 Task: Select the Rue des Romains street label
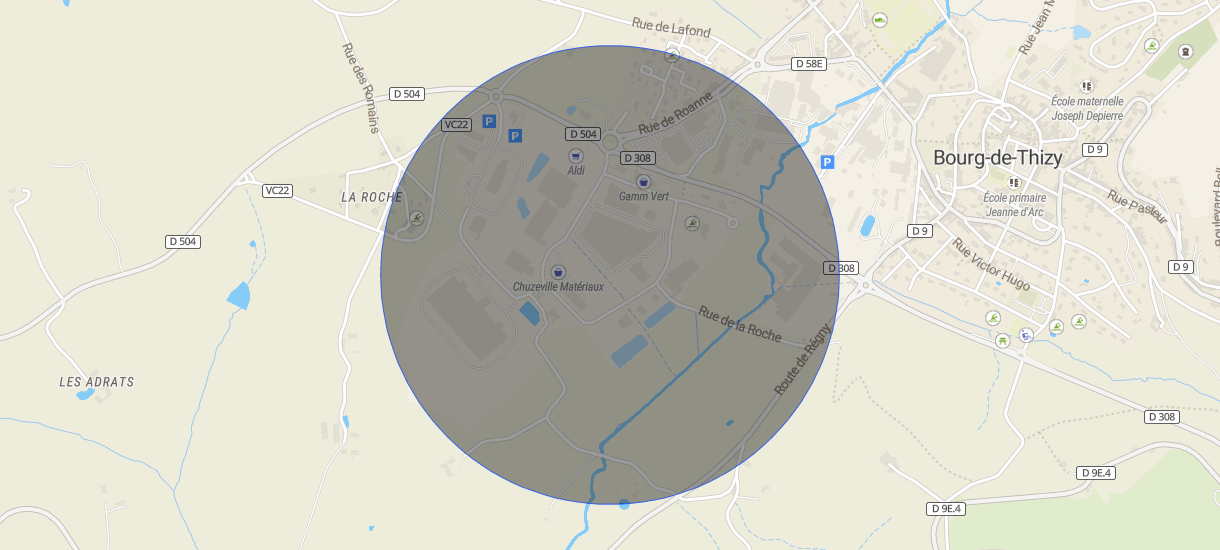[x=361, y=88]
